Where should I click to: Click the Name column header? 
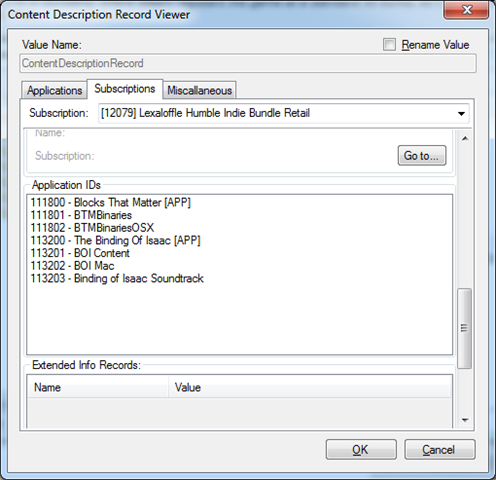tap(98, 387)
